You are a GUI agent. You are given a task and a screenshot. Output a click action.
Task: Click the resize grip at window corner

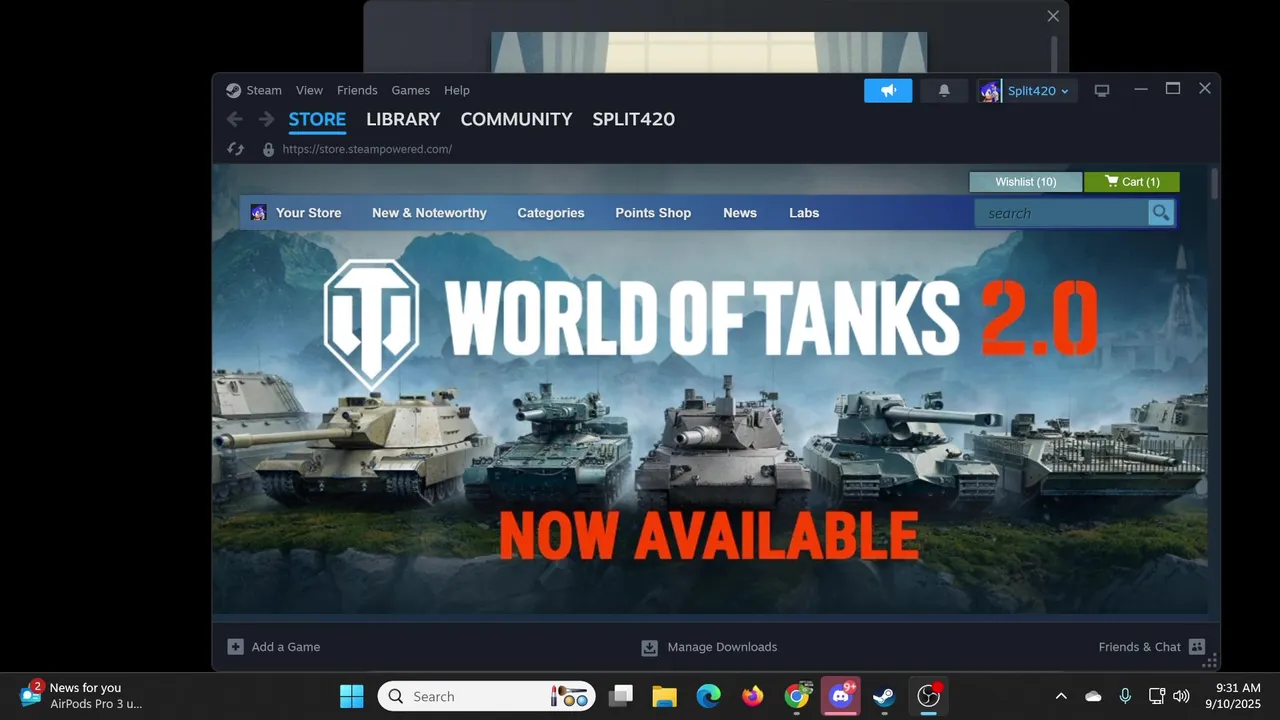pyautogui.click(x=1209, y=660)
